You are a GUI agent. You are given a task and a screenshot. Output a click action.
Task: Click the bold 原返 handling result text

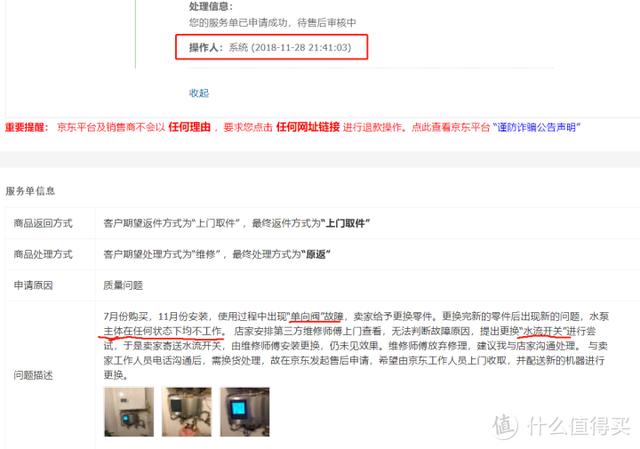pyautogui.click(x=316, y=254)
